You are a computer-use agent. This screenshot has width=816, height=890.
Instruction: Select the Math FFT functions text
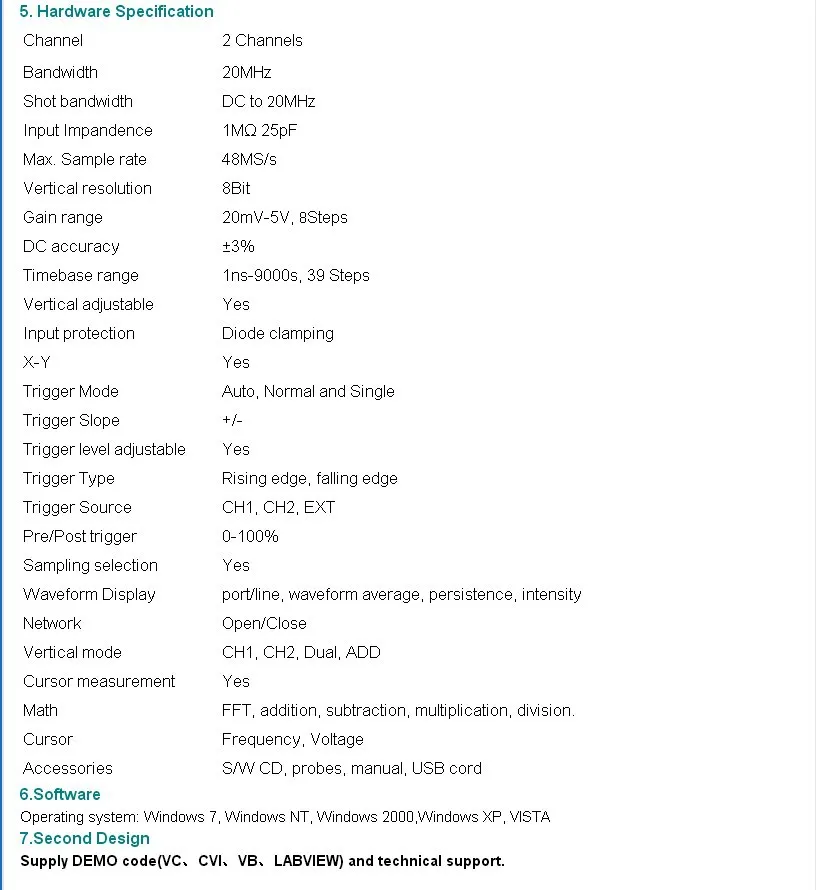[398, 711]
